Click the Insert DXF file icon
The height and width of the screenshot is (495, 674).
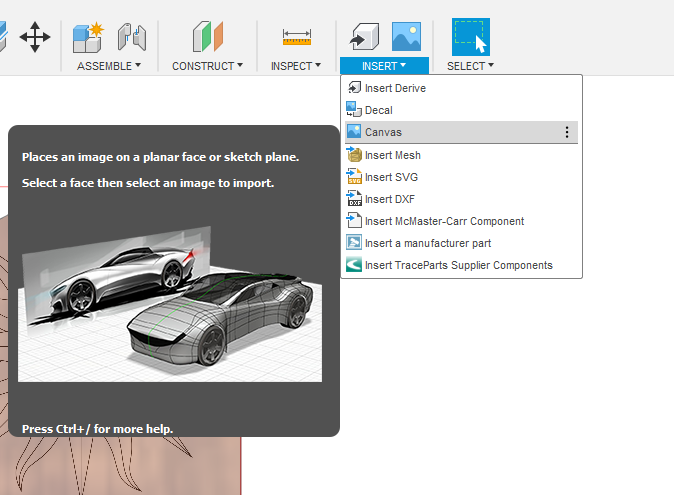(x=354, y=198)
